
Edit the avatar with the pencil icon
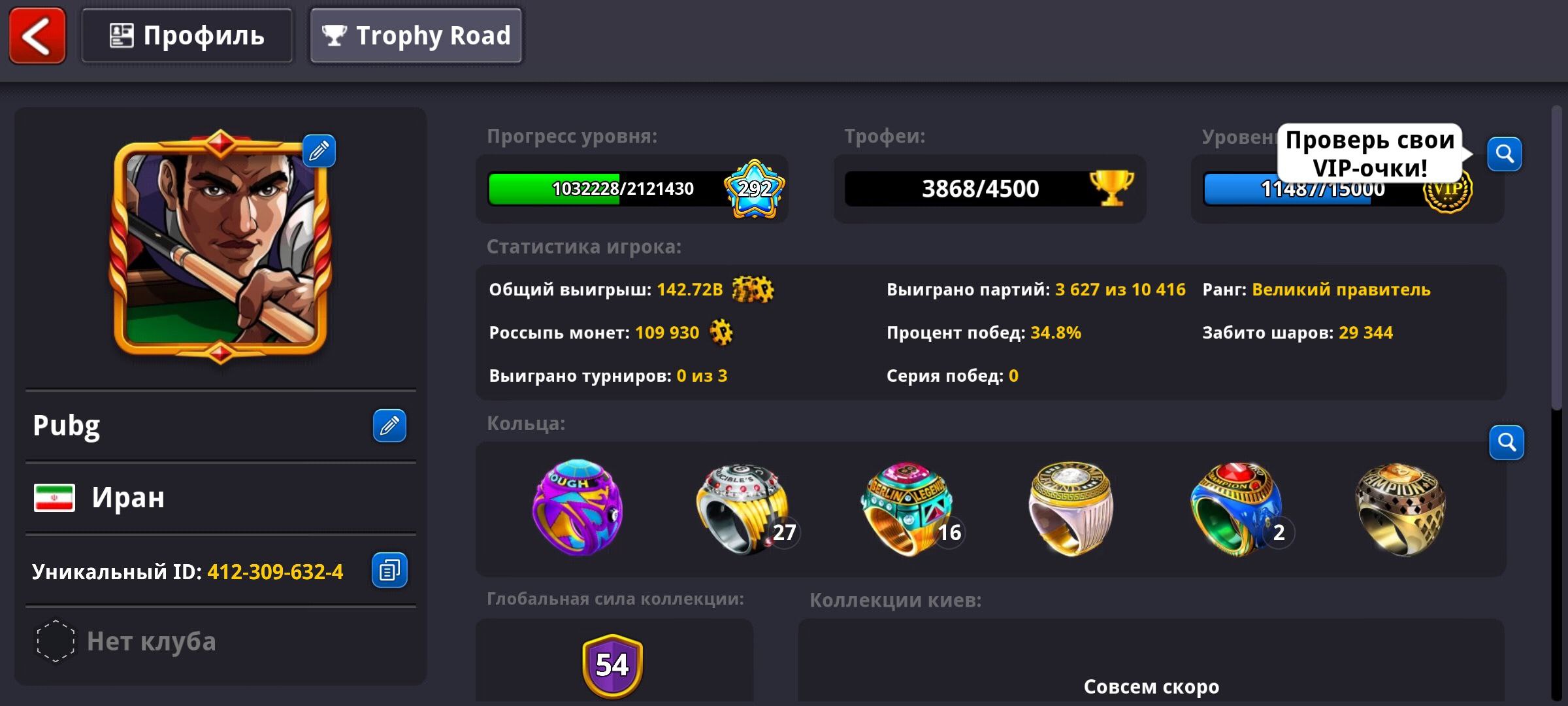coord(319,151)
